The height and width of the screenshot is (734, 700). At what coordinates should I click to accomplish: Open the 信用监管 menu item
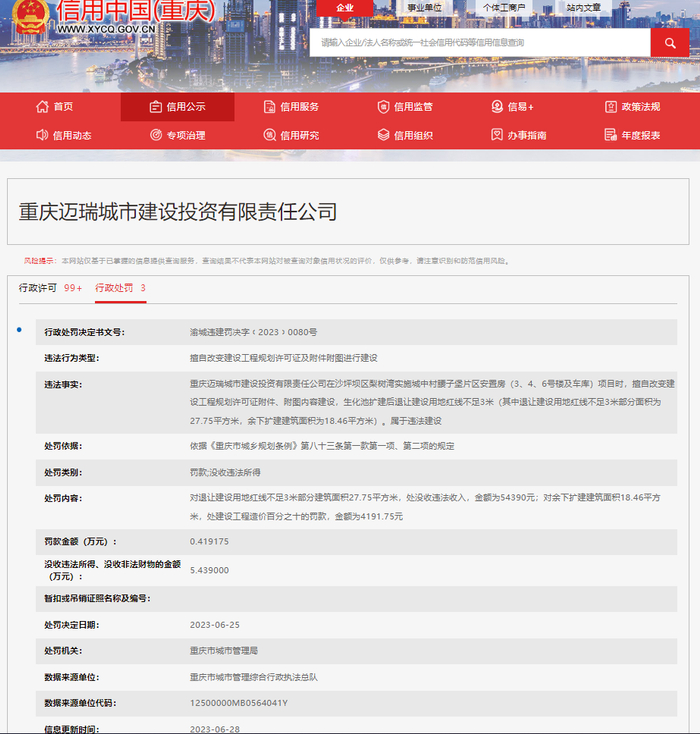click(x=413, y=107)
